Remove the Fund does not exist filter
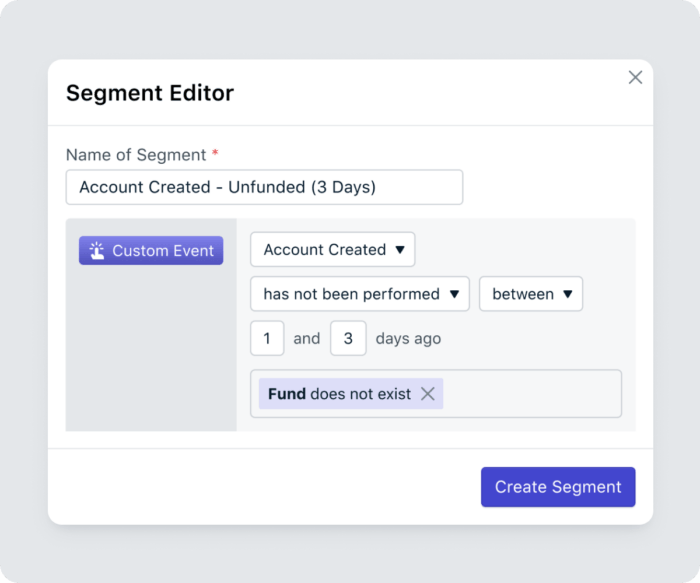The image size is (700, 583). click(428, 394)
